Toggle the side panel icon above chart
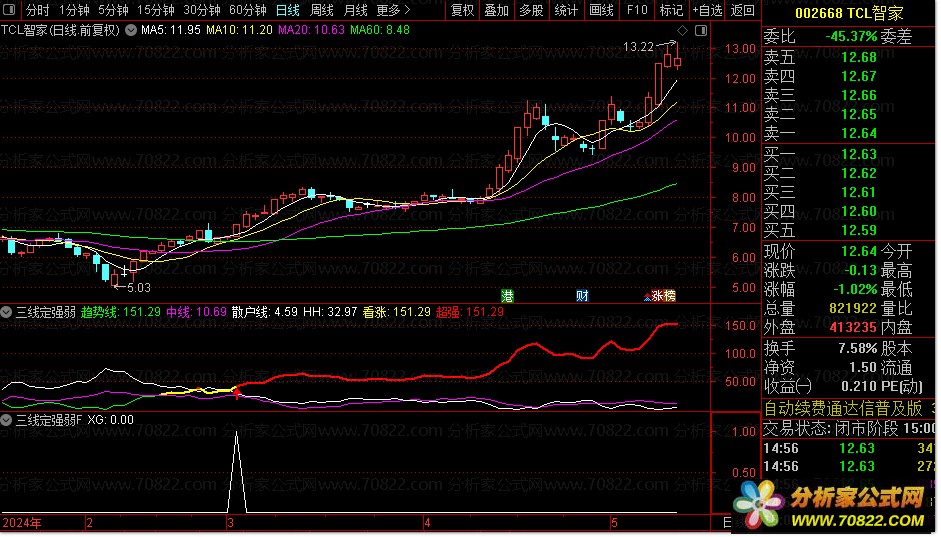This screenshot has width=941, height=537. pyautogui.click(x=701, y=31)
